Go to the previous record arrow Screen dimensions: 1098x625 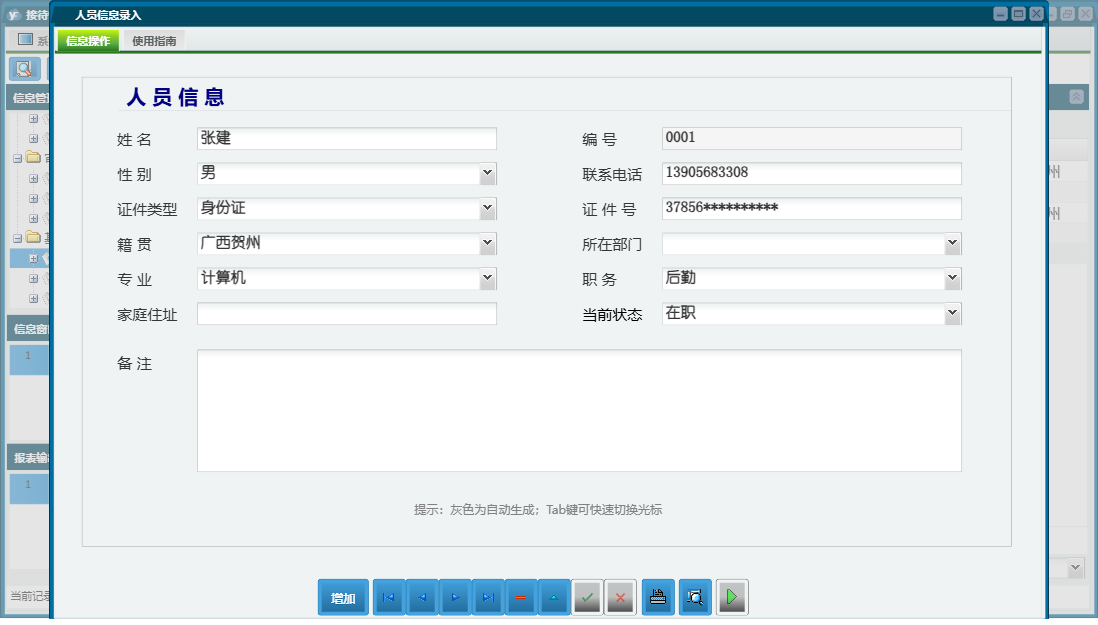pyautogui.click(x=422, y=598)
